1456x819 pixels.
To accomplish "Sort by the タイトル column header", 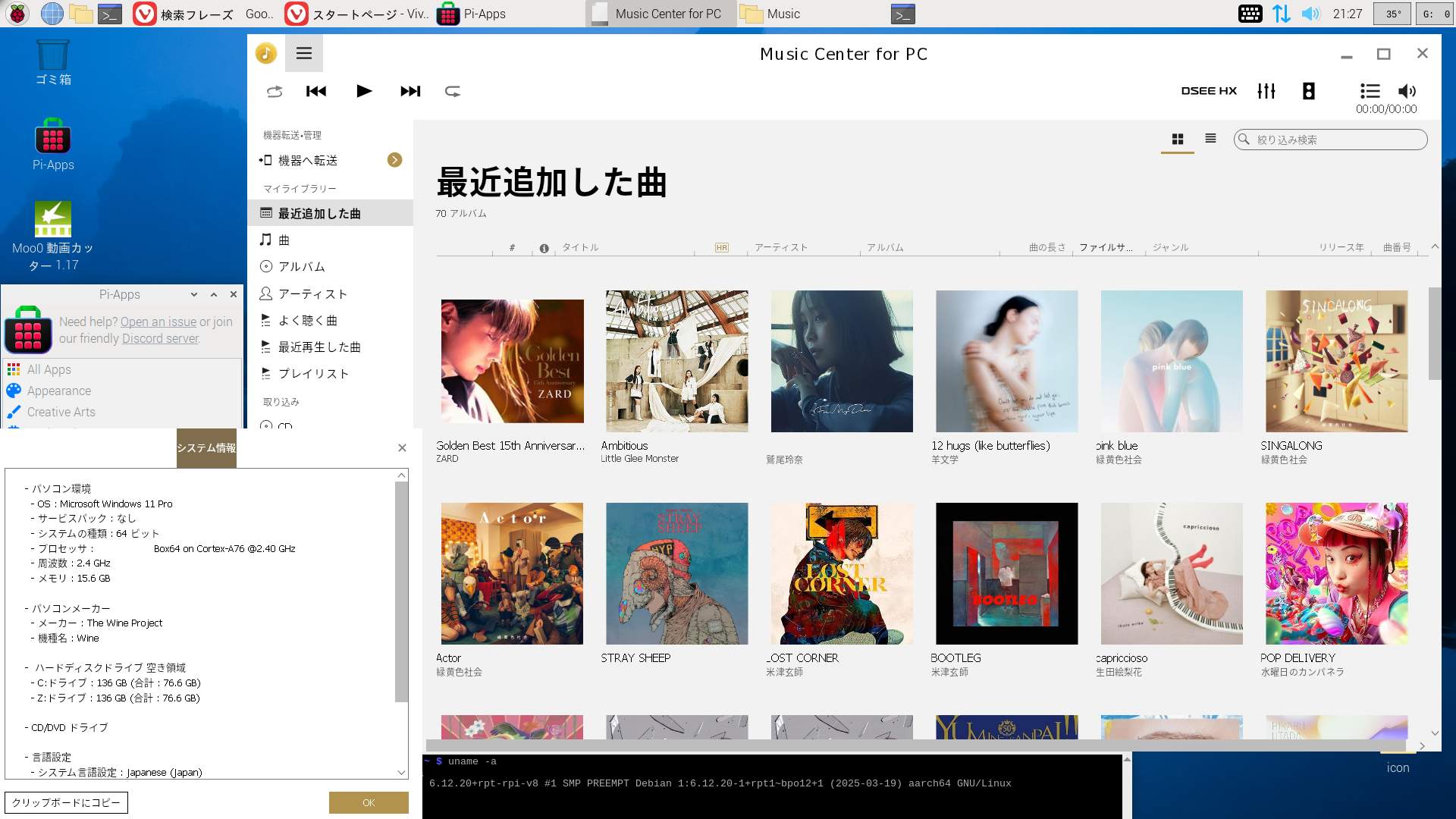I will tap(580, 247).
